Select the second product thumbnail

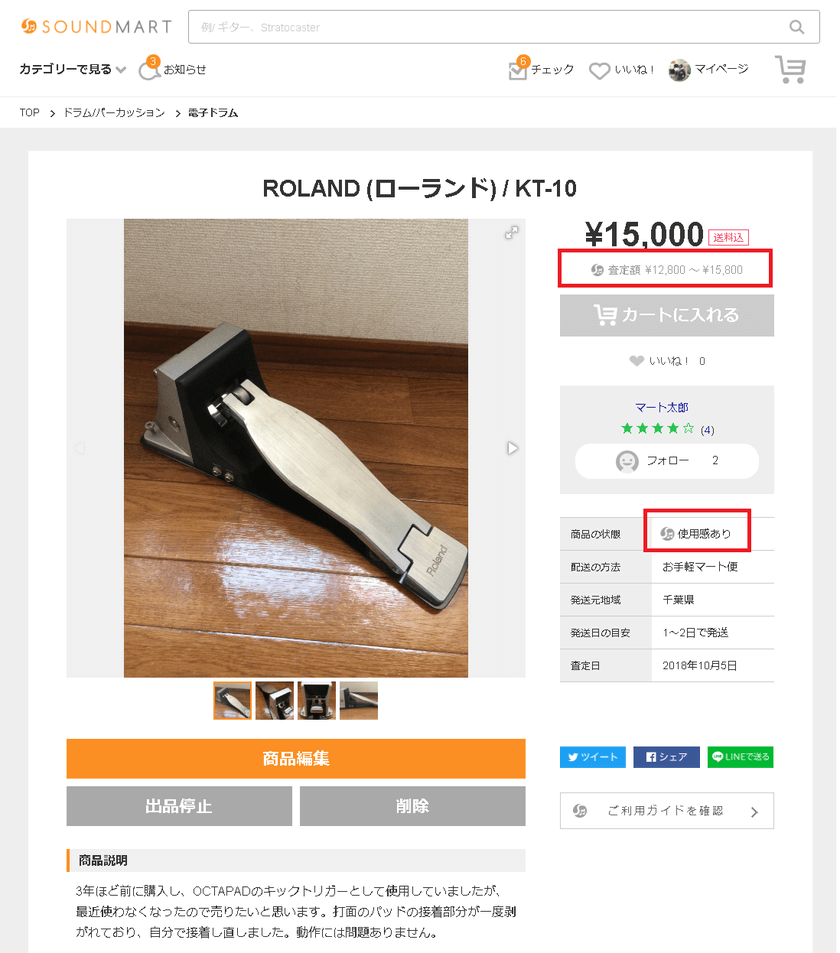[274, 700]
